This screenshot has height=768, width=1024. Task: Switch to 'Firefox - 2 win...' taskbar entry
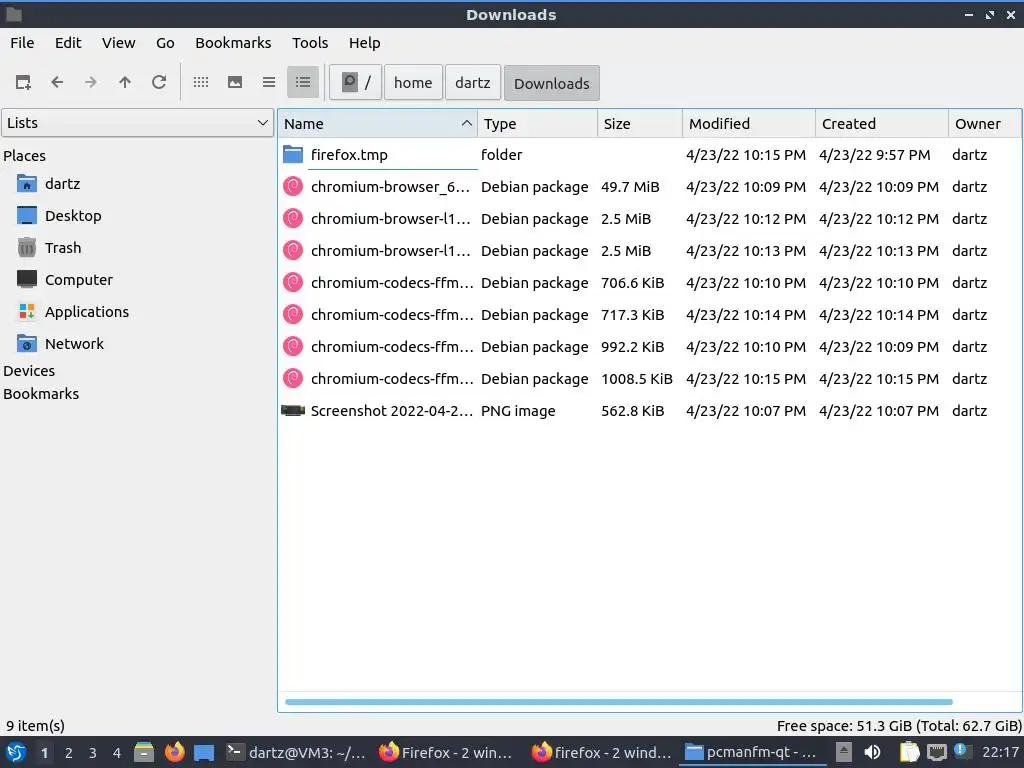point(447,753)
